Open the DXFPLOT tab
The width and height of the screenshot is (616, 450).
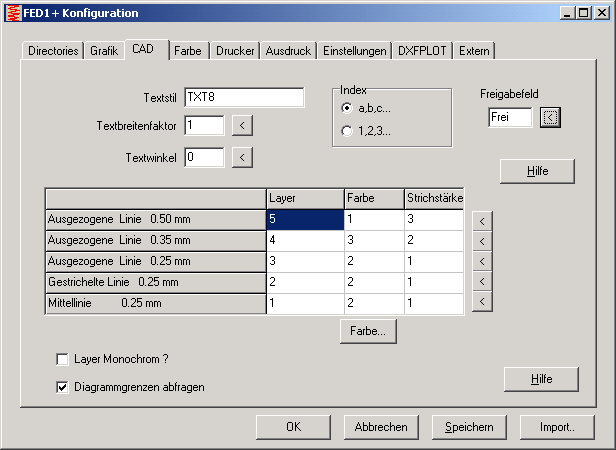423,50
